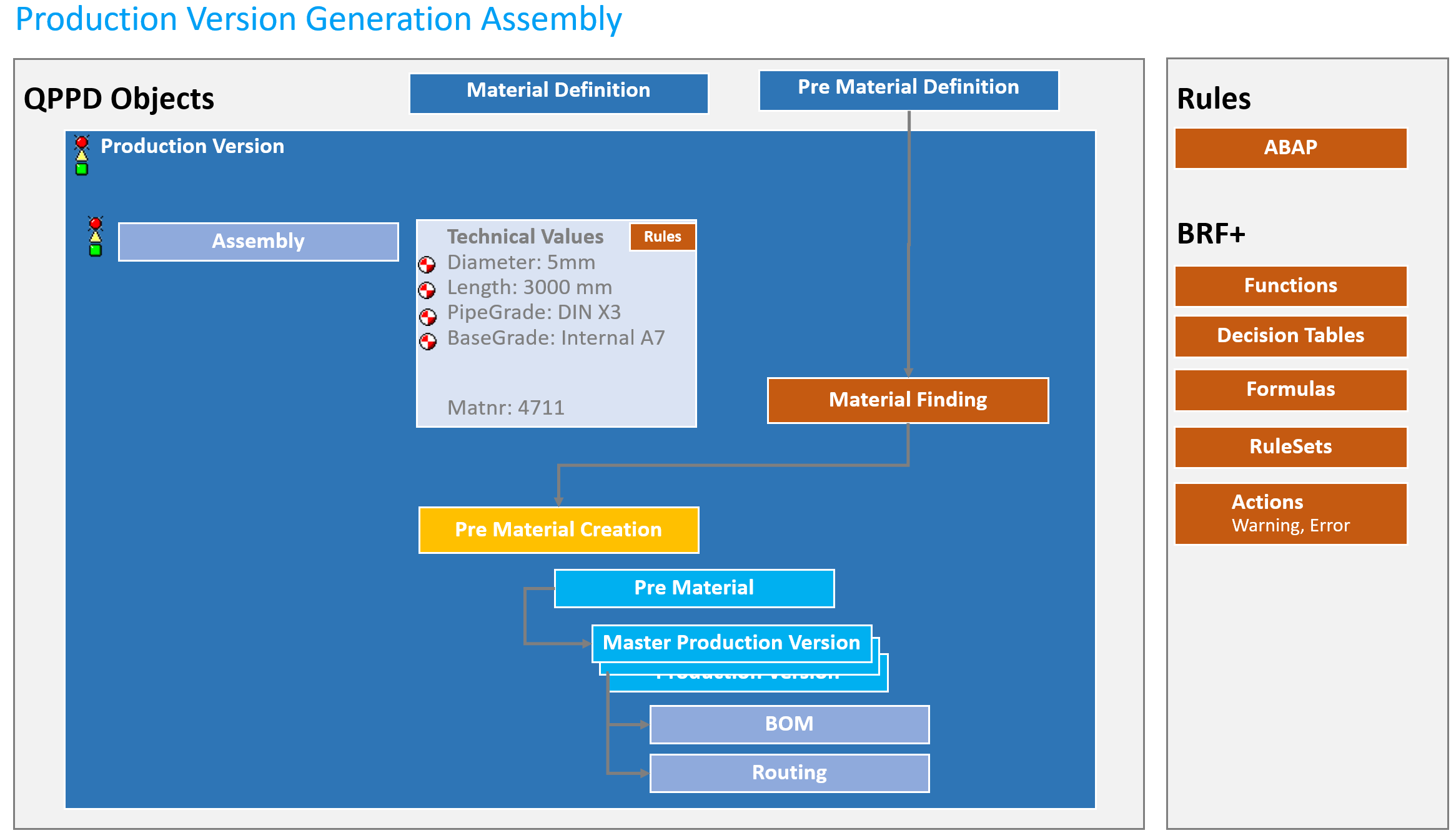The width and height of the screenshot is (1456, 833).
Task: Click the Rules tag in Technical Values
Action: [x=662, y=237]
